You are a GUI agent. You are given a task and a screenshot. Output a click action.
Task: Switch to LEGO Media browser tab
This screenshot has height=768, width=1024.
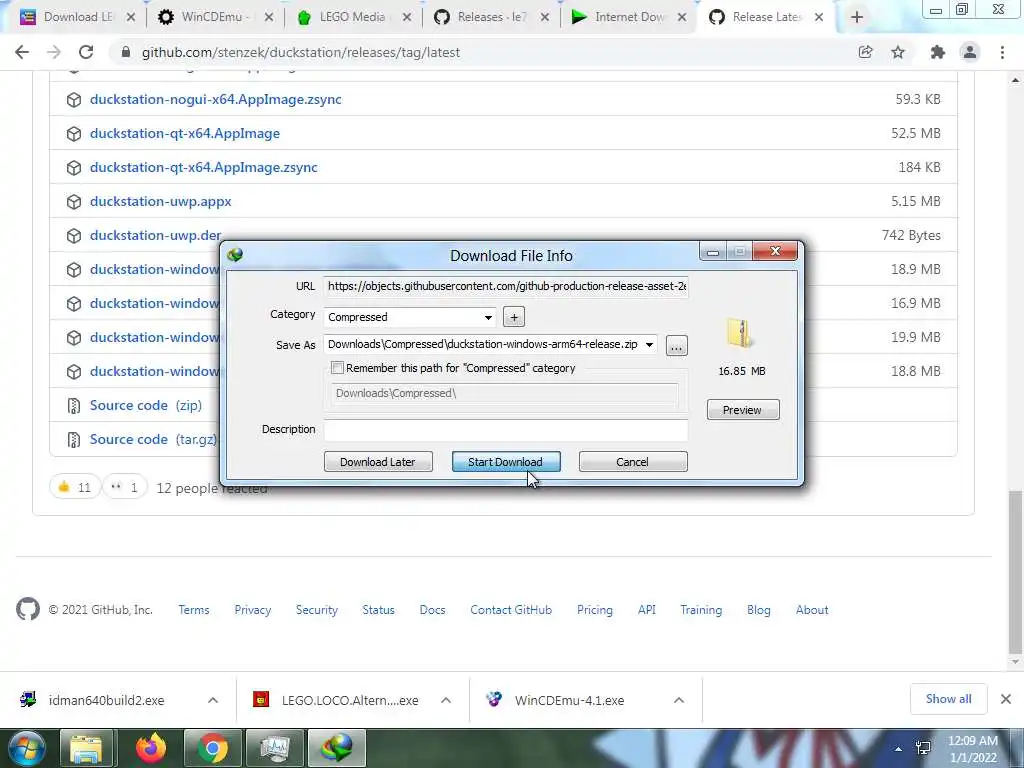tap(351, 17)
